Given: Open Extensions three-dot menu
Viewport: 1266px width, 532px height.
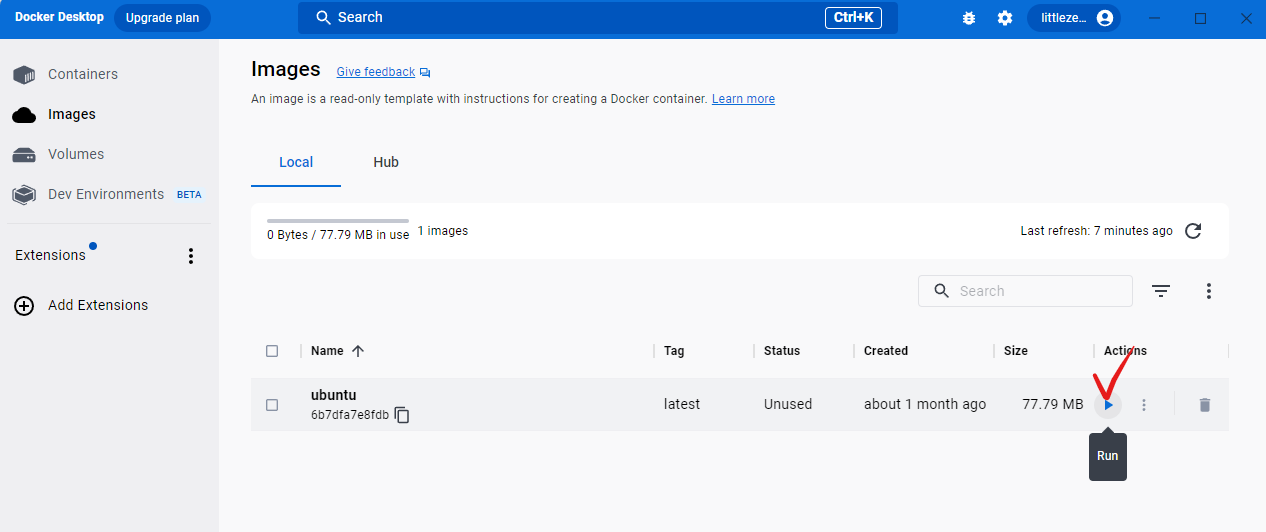Looking at the screenshot, I should coord(191,256).
